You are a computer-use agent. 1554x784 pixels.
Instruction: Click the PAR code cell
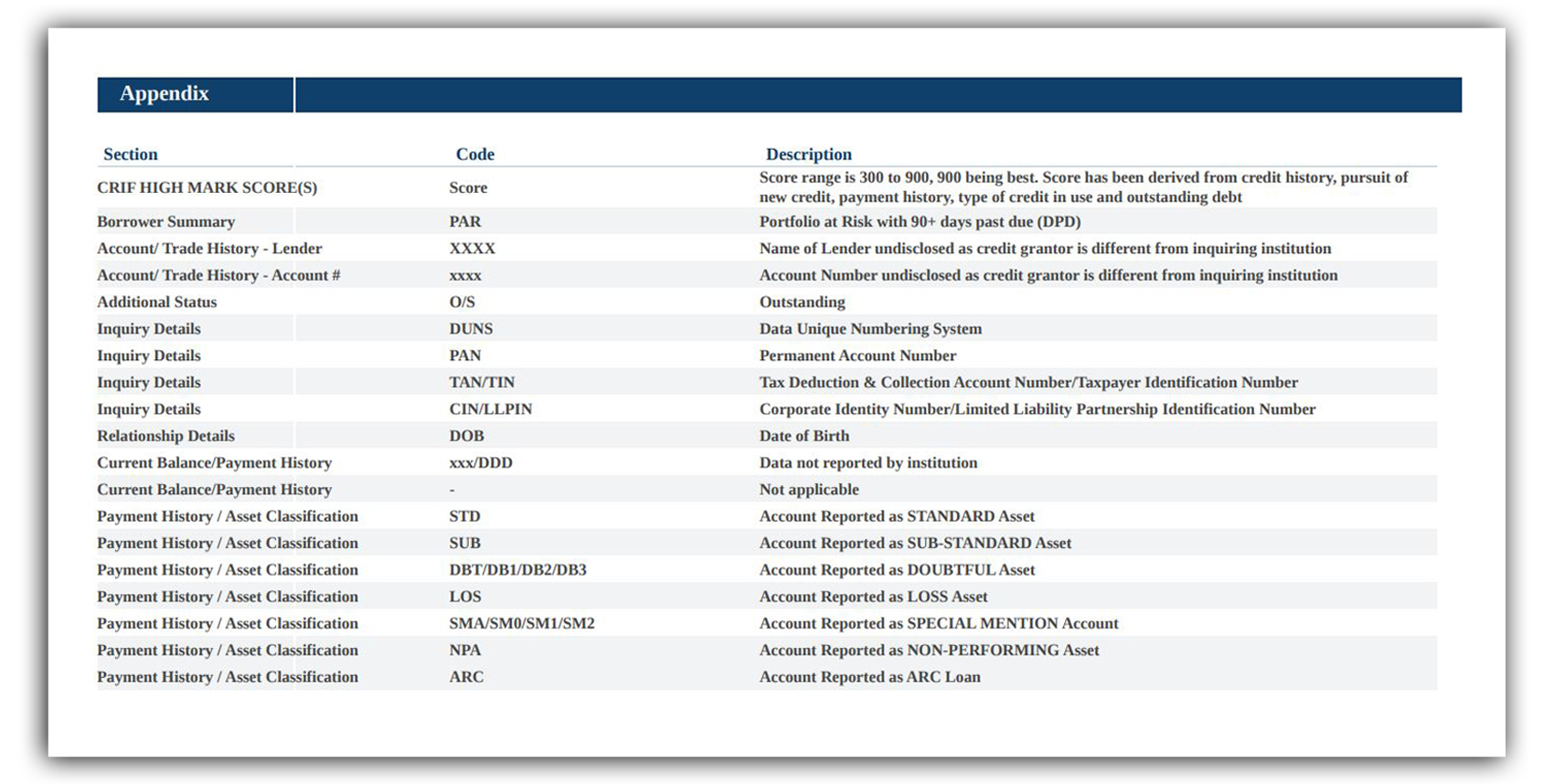tap(464, 222)
